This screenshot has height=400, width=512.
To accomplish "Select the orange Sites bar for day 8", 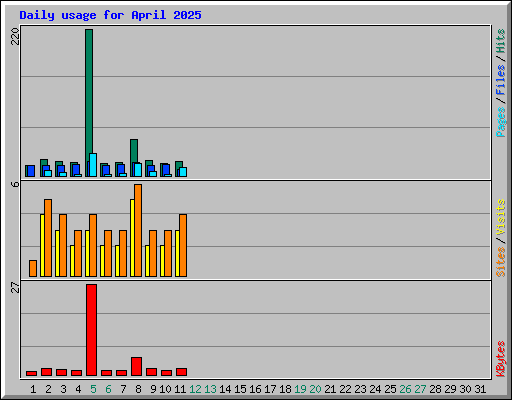I will [138, 230].
